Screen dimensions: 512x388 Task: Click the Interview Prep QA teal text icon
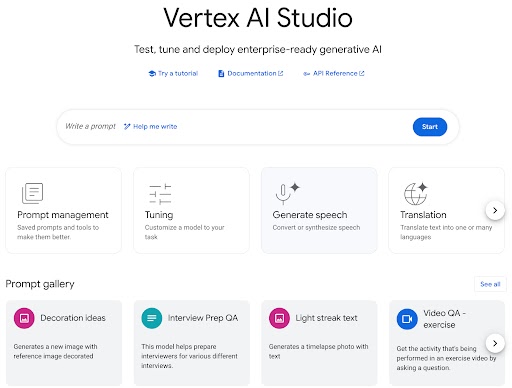coord(152,318)
